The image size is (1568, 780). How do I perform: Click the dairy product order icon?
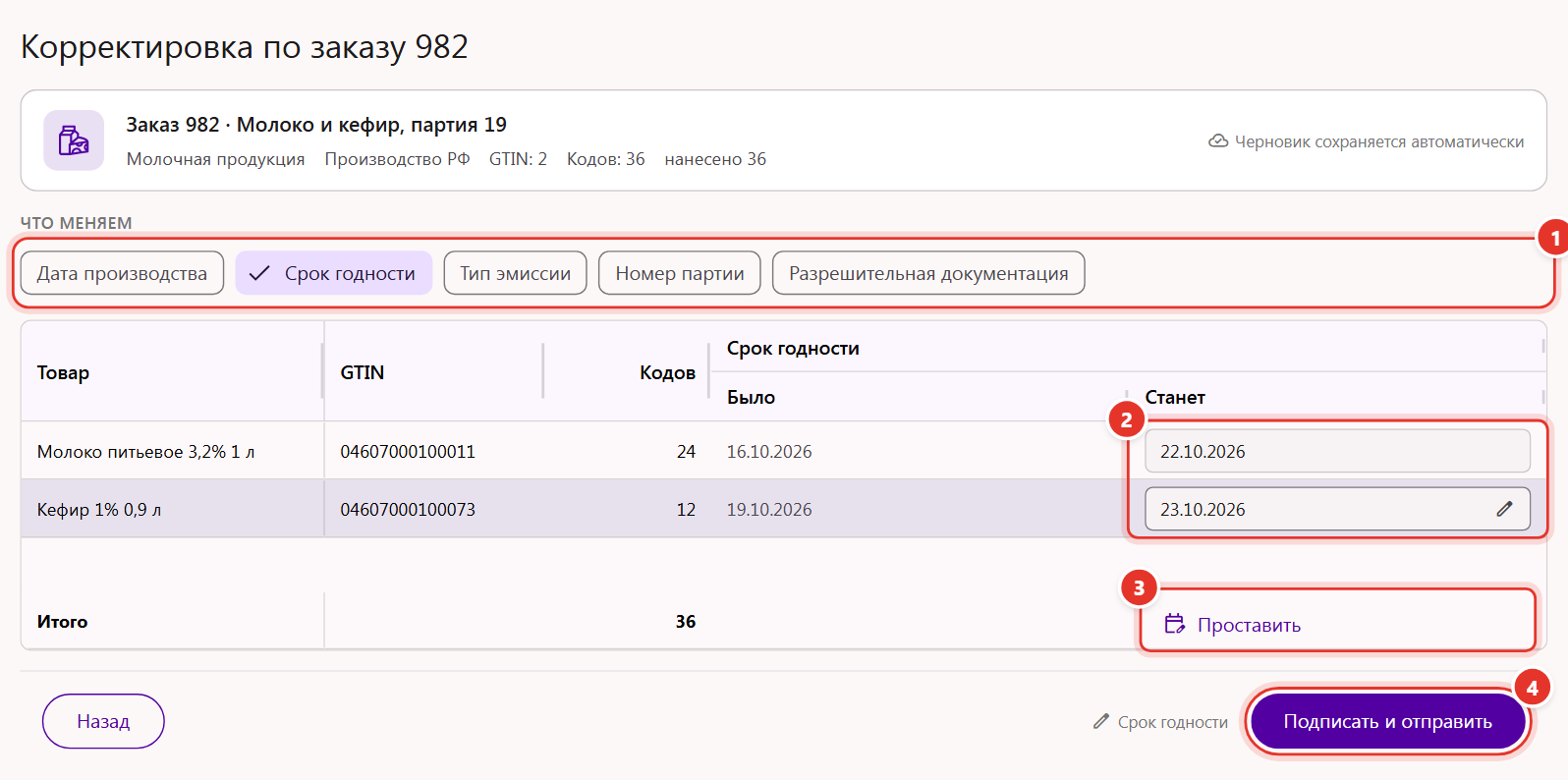click(x=74, y=140)
